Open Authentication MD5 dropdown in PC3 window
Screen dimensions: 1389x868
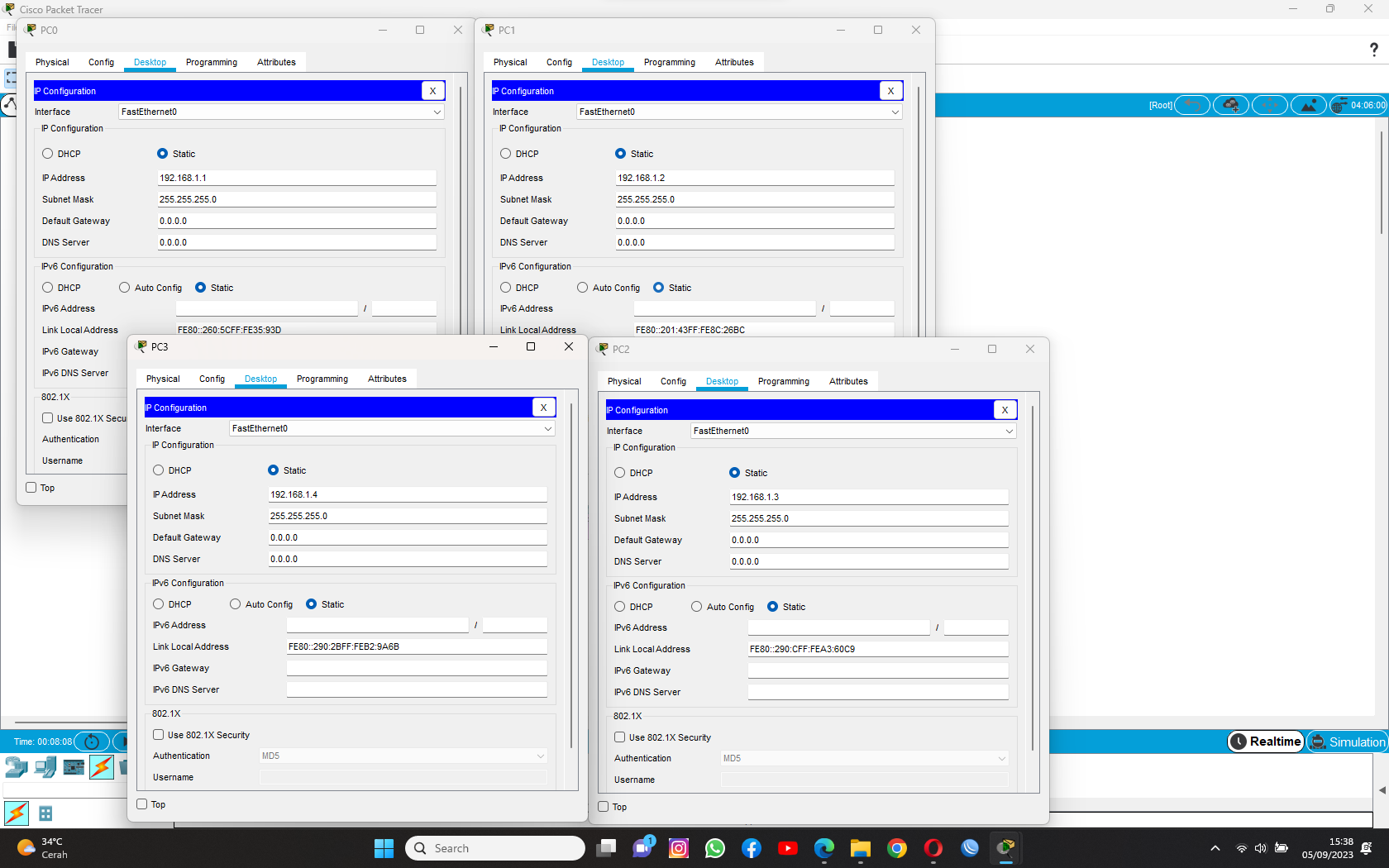point(403,756)
